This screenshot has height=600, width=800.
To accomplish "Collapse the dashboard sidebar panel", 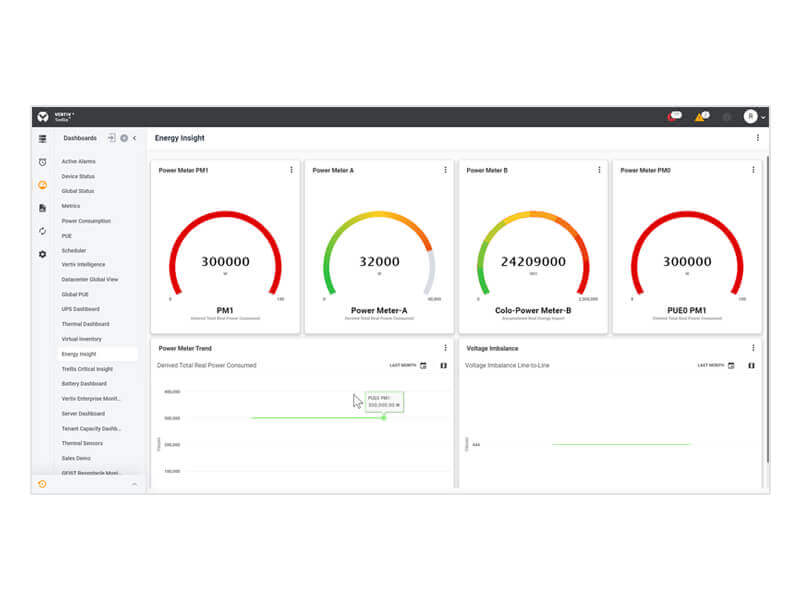I will click(134, 138).
